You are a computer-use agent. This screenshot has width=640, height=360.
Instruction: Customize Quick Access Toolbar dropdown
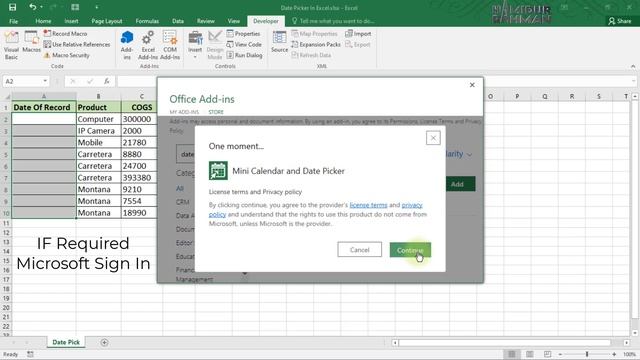click(x=97, y=7)
